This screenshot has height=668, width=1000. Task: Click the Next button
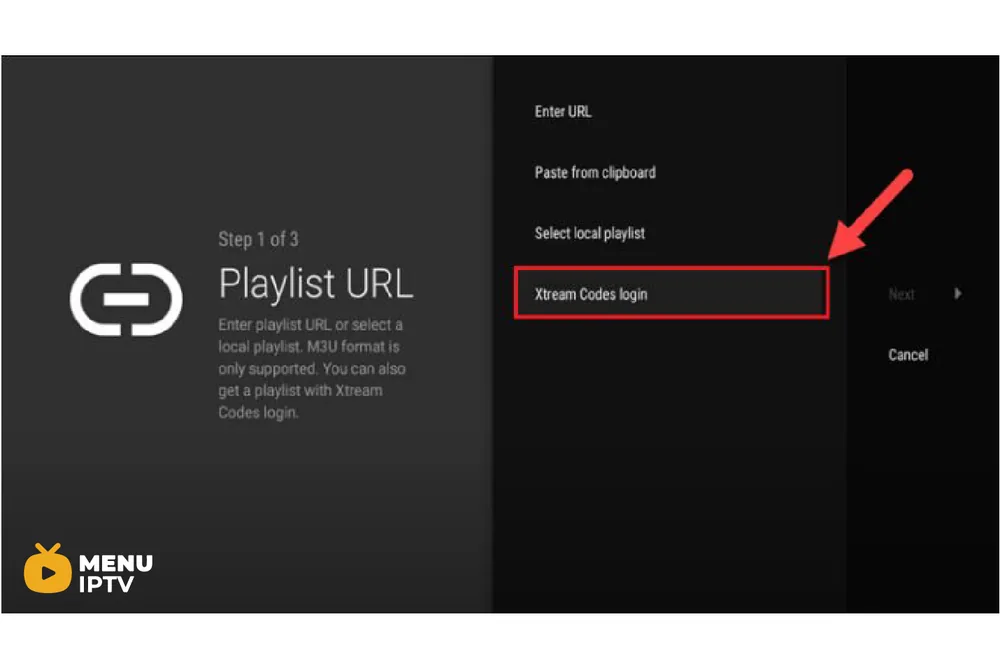(x=901, y=294)
